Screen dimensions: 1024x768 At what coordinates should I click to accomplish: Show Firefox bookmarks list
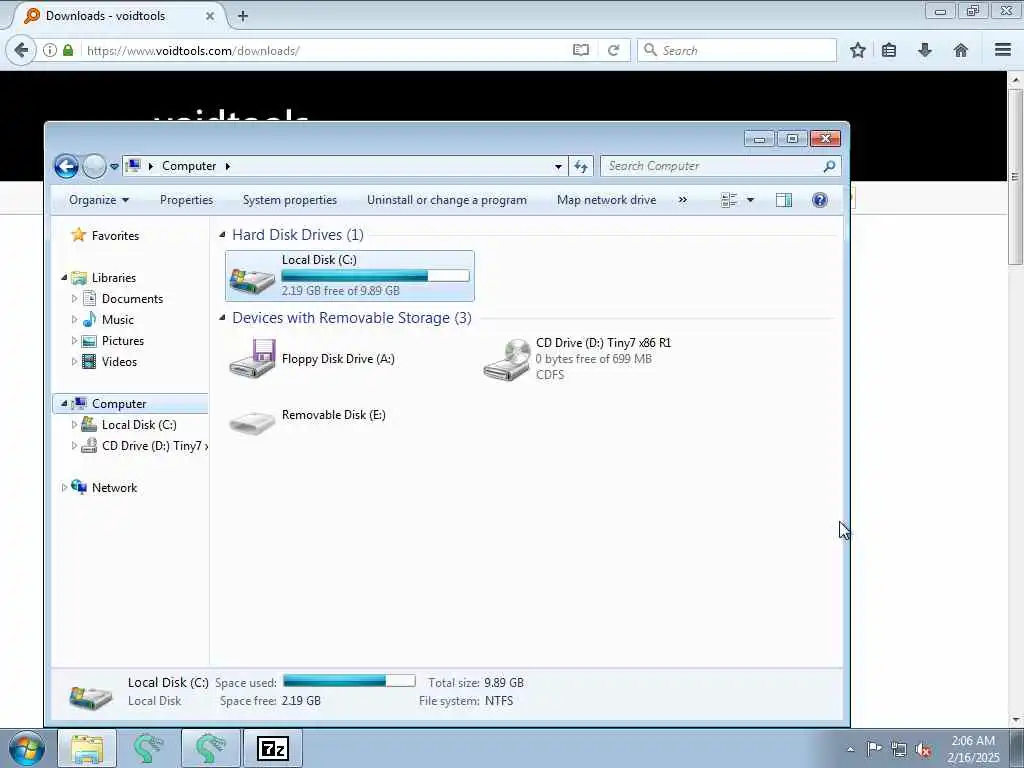click(x=889, y=50)
